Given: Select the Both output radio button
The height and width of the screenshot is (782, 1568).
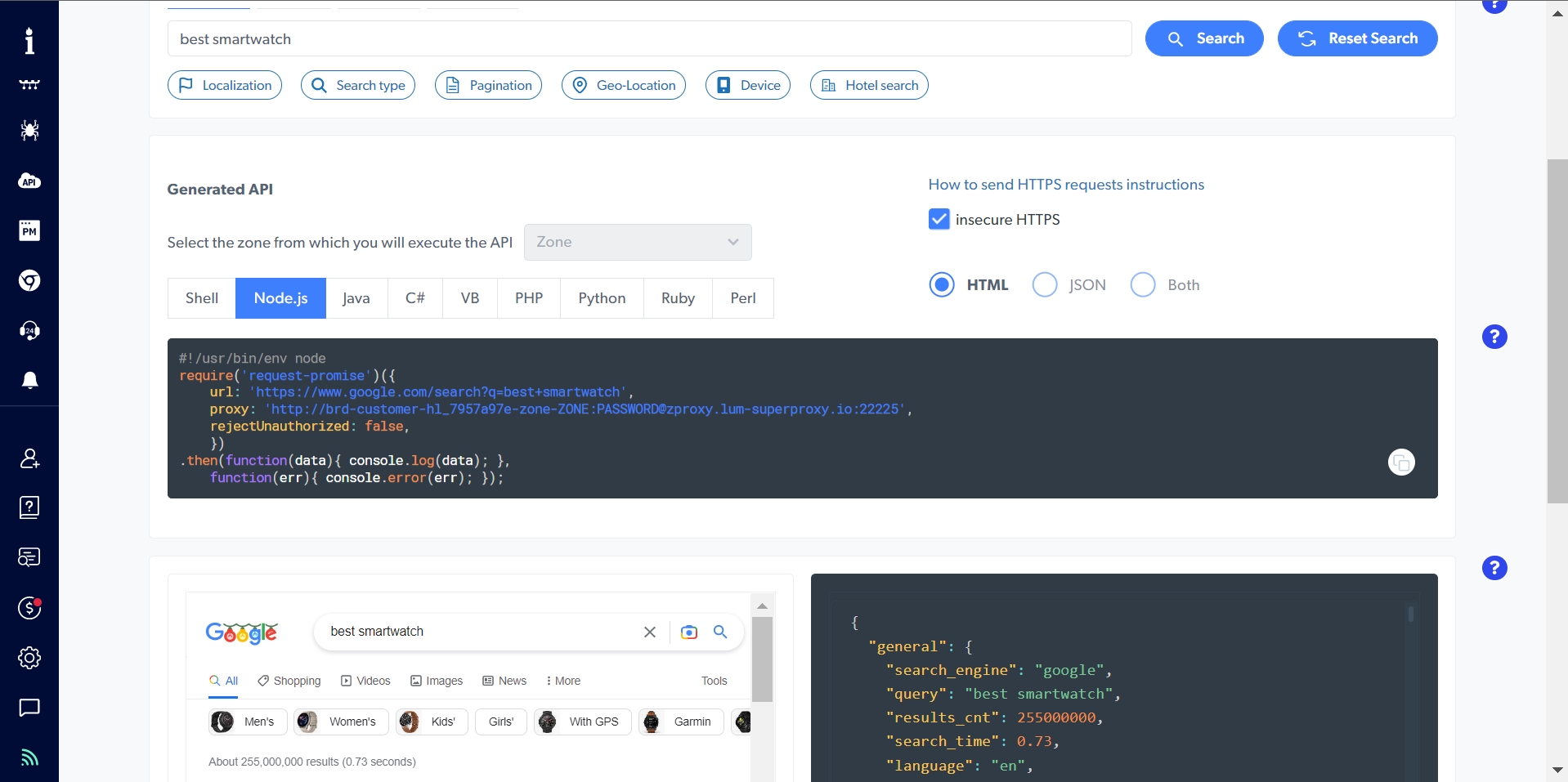Looking at the screenshot, I should click(1142, 284).
